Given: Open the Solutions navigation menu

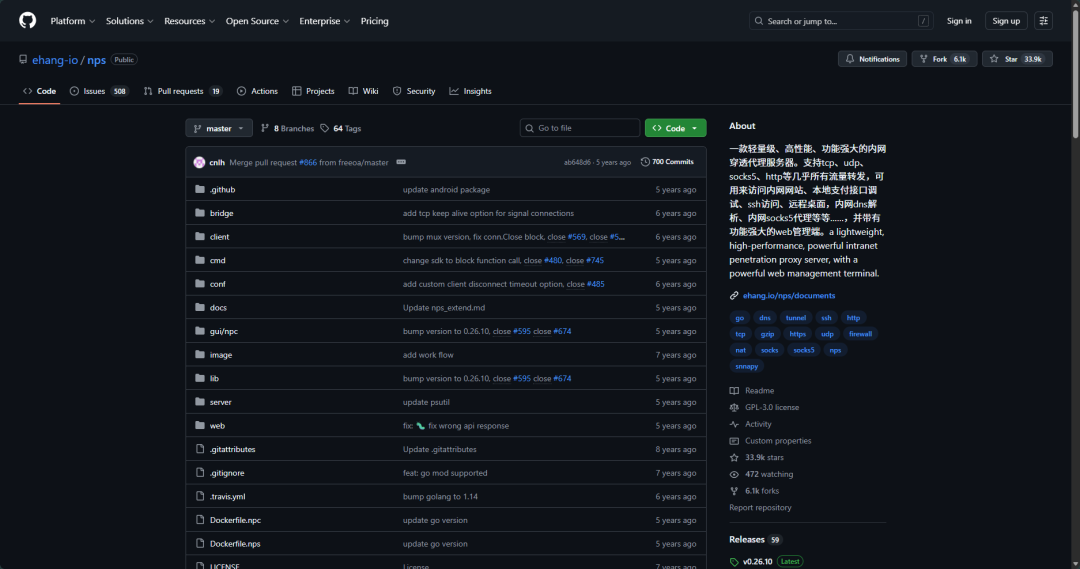Looking at the screenshot, I should pyautogui.click(x=129, y=21).
